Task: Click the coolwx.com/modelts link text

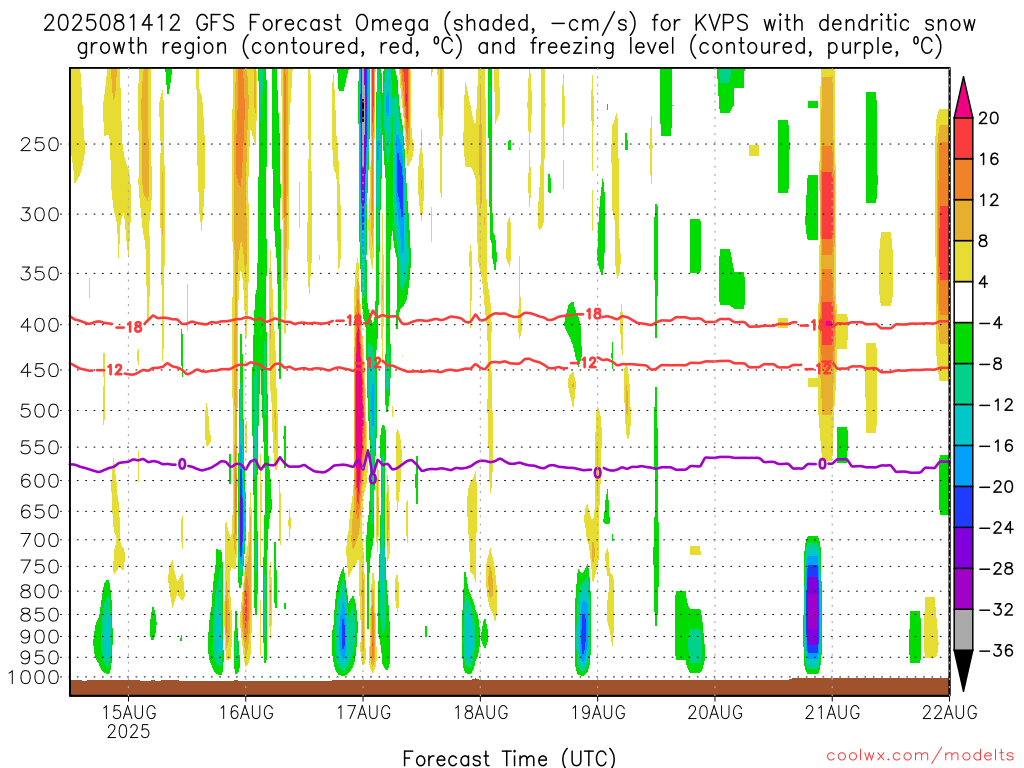Action: click(920, 756)
